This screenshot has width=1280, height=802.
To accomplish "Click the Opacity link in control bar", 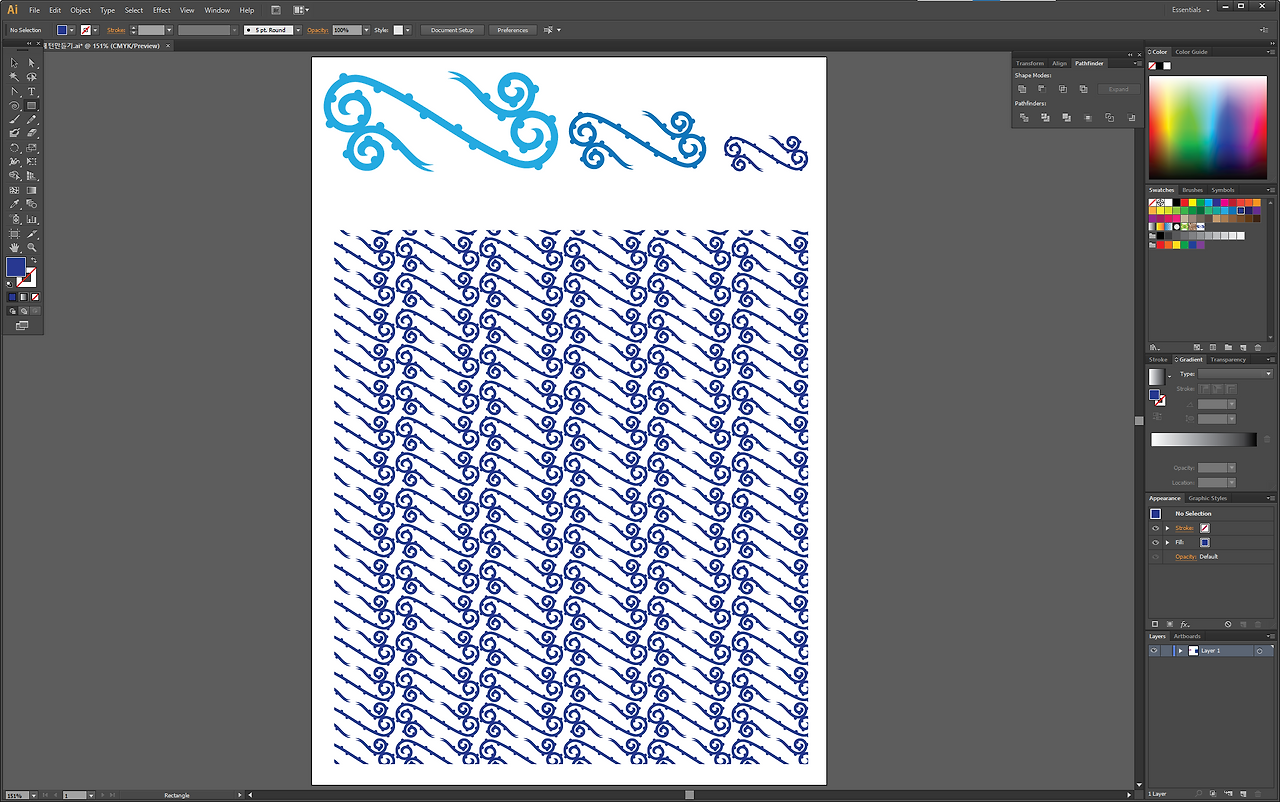I will 317,30.
